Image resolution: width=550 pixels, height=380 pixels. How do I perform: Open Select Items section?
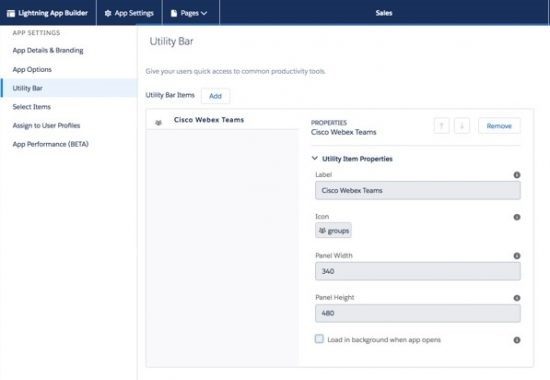pyautogui.click(x=32, y=107)
